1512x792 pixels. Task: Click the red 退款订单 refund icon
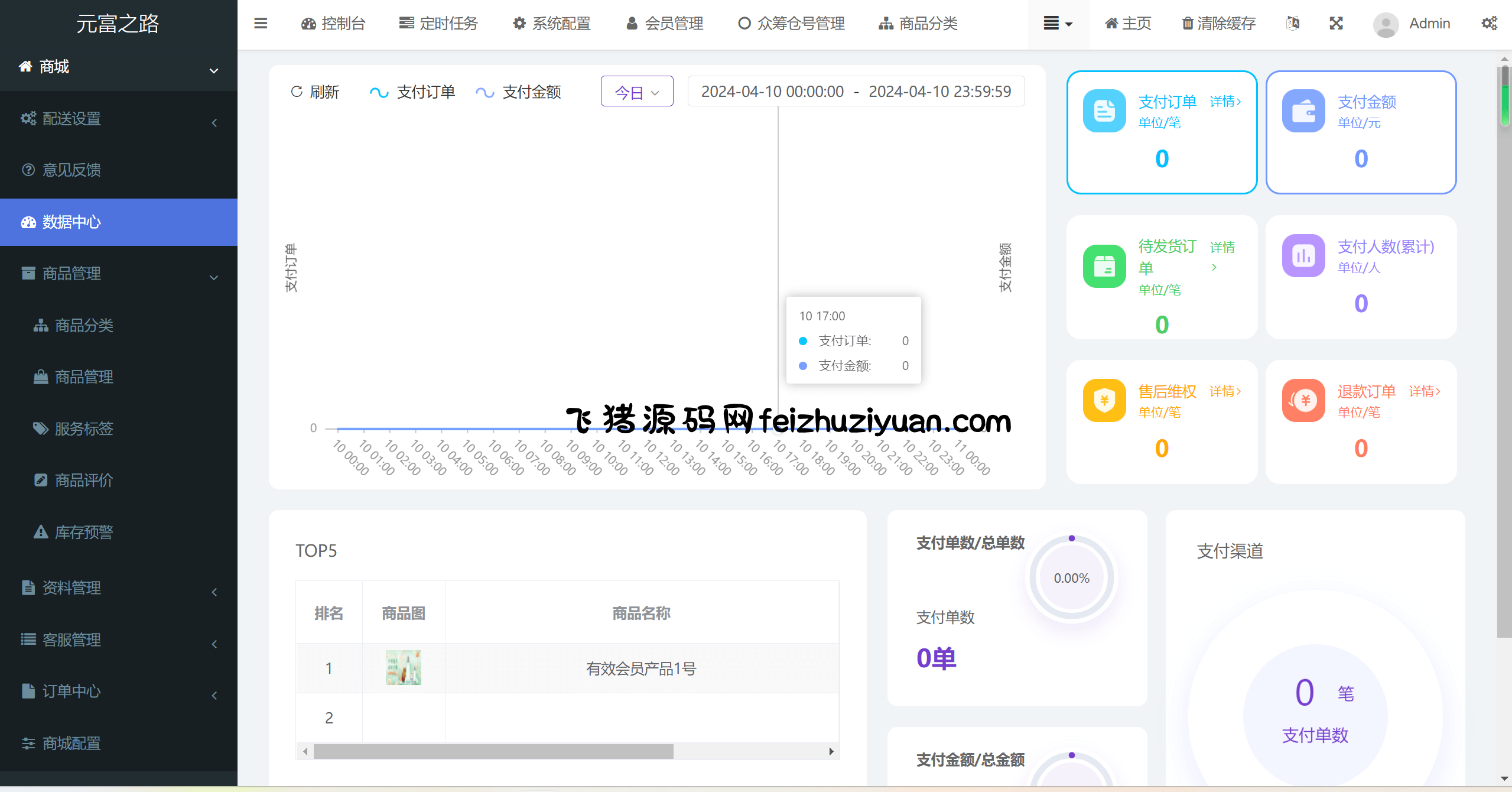pos(1303,400)
